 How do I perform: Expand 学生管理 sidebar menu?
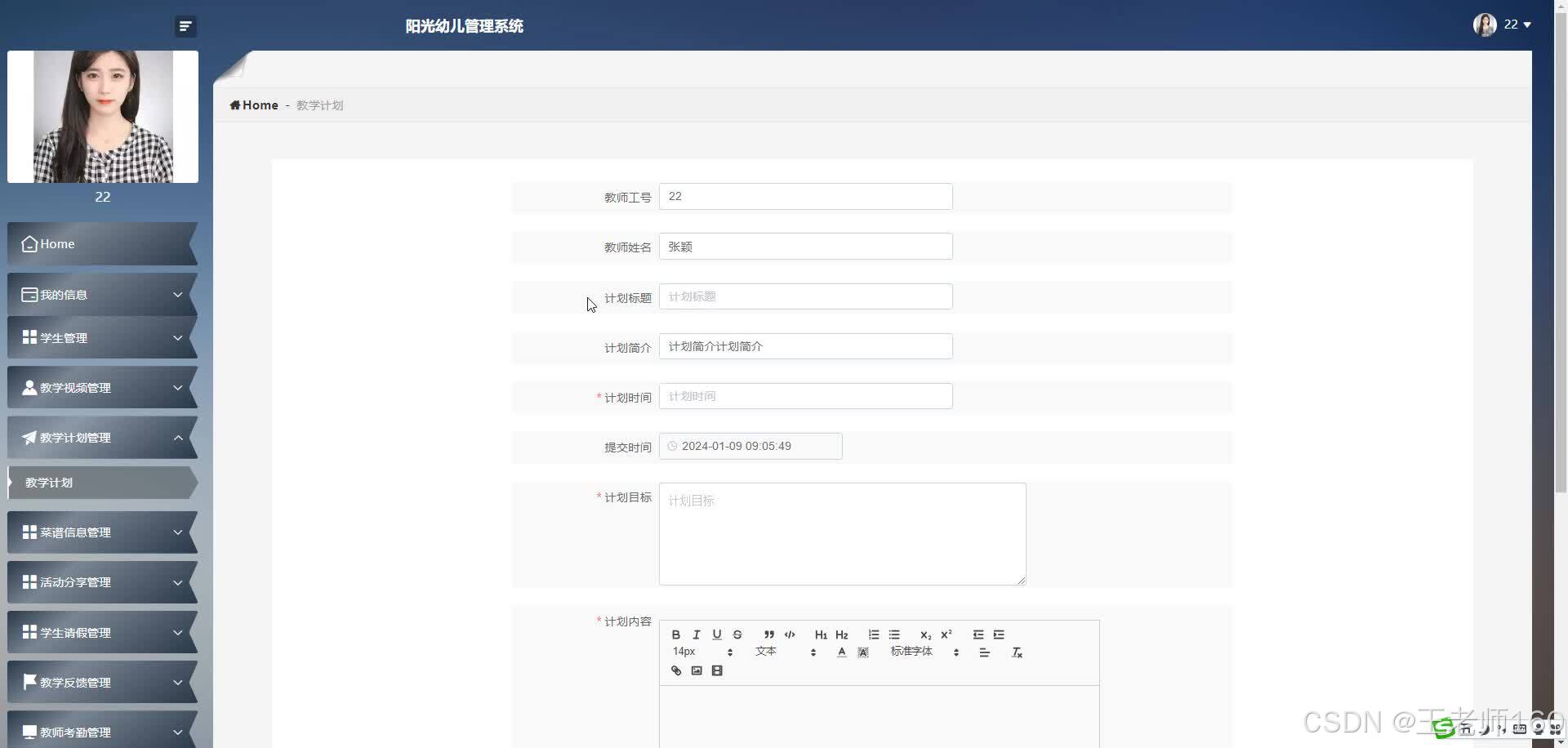tap(102, 338)
